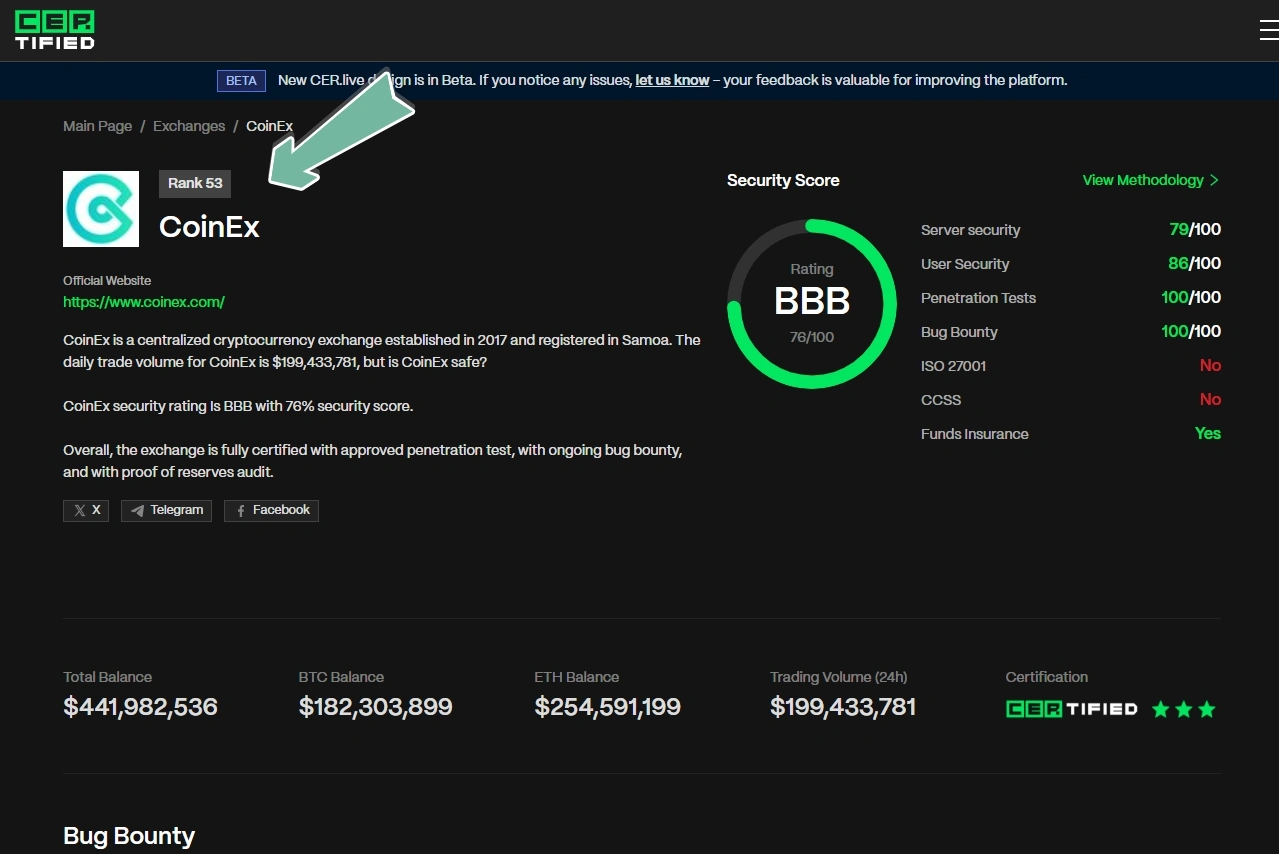Click the BBB rating circle gauge

click(812, 304)
